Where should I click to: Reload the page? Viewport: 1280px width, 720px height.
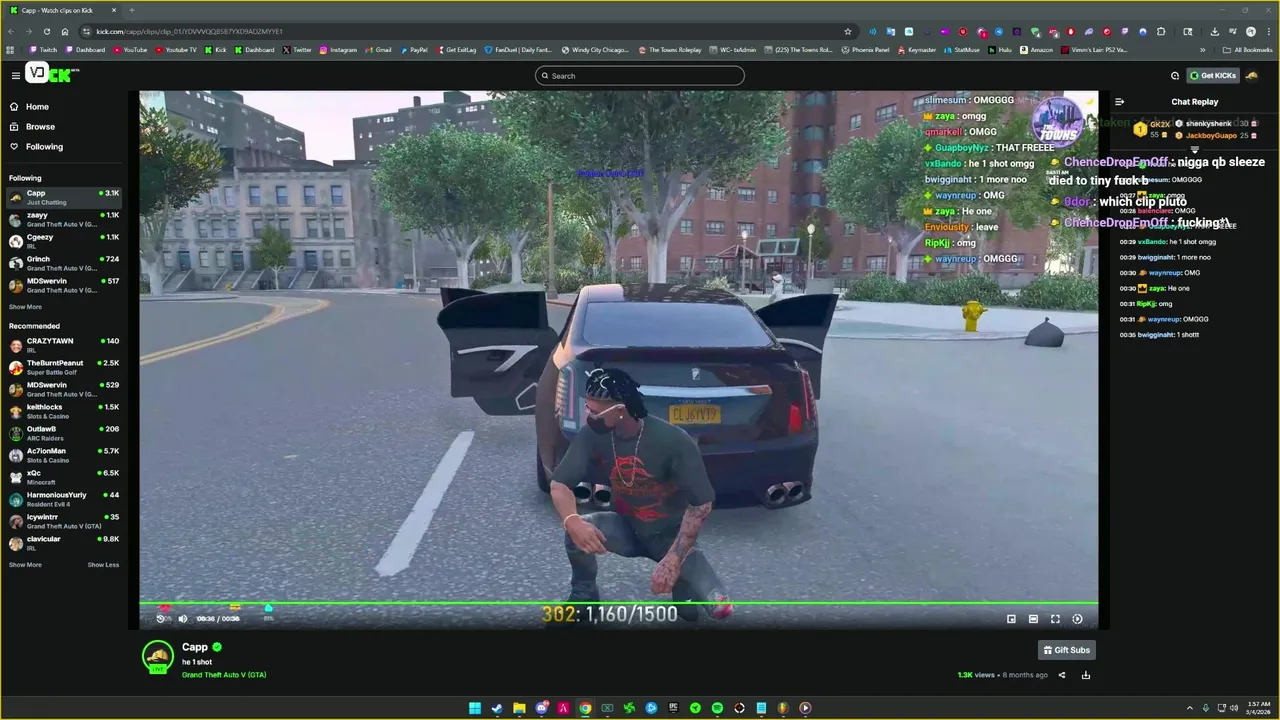click(x=47, y=31)
